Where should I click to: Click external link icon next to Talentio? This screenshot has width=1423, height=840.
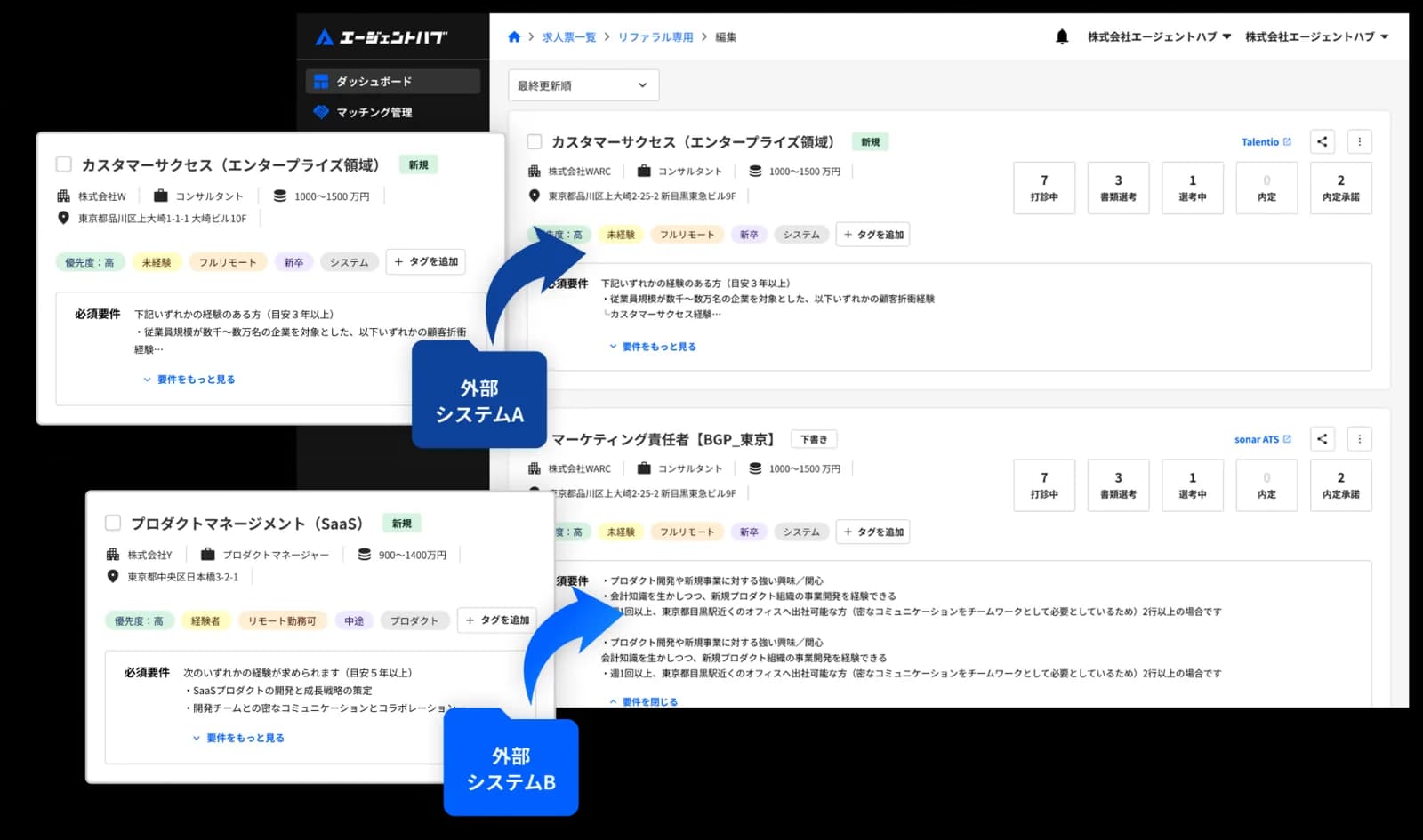click(x=1287, y=141)
